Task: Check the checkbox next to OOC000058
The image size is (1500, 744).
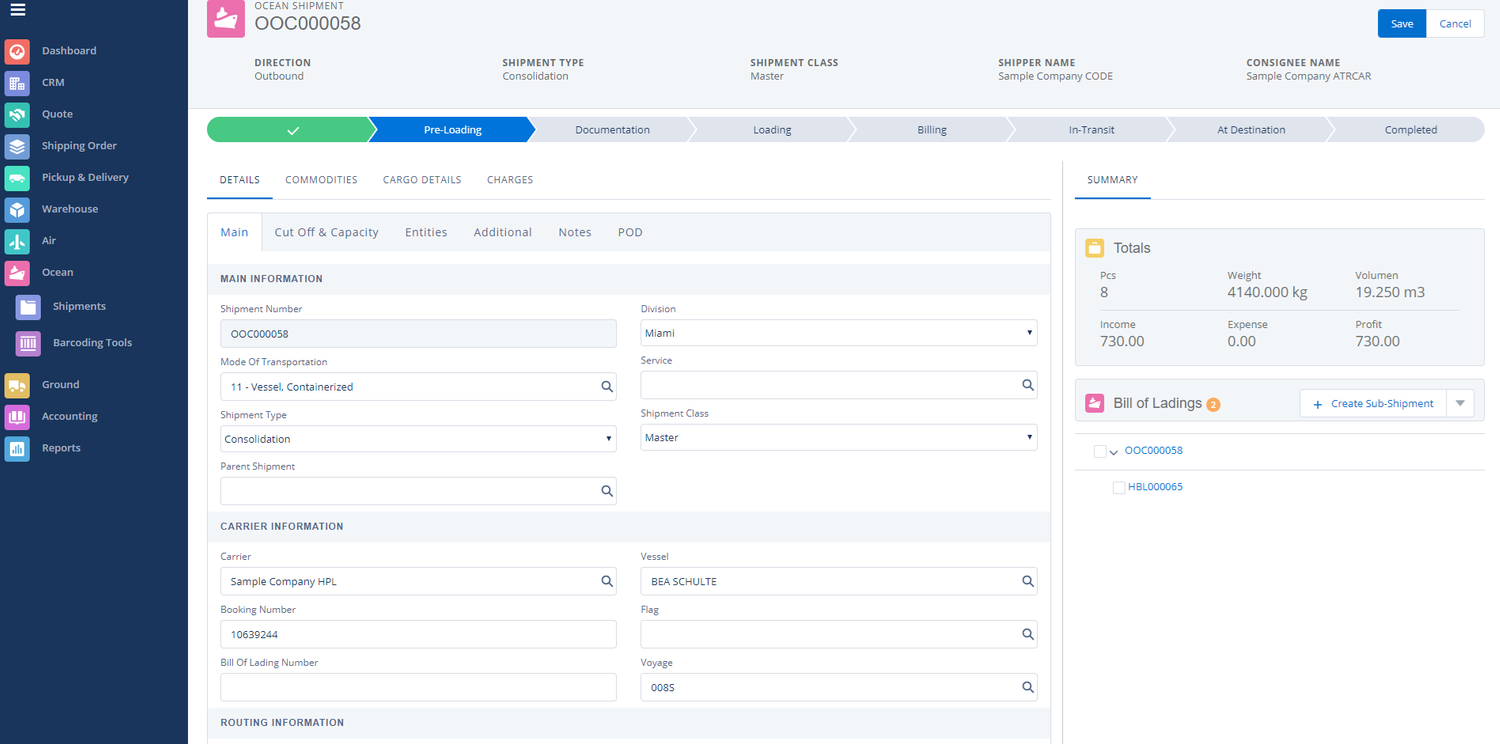Action: 1098,450
